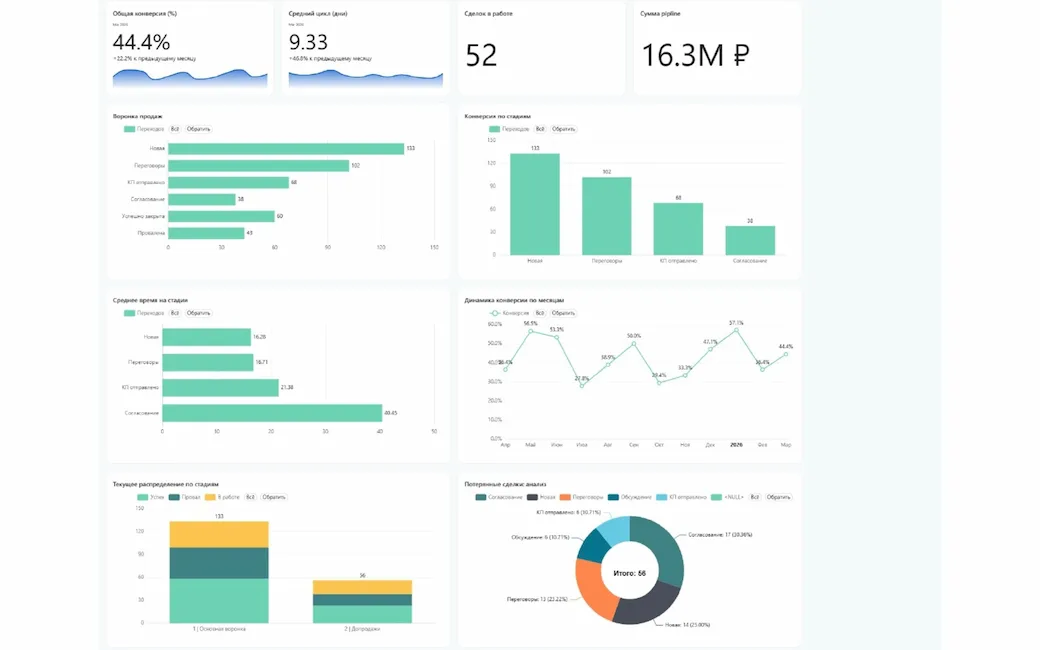Click the orange 'Переговоры' donut legend swatch
This screenshot has height=650, width=1040.
pyautogui.click(x=567, y=497)
